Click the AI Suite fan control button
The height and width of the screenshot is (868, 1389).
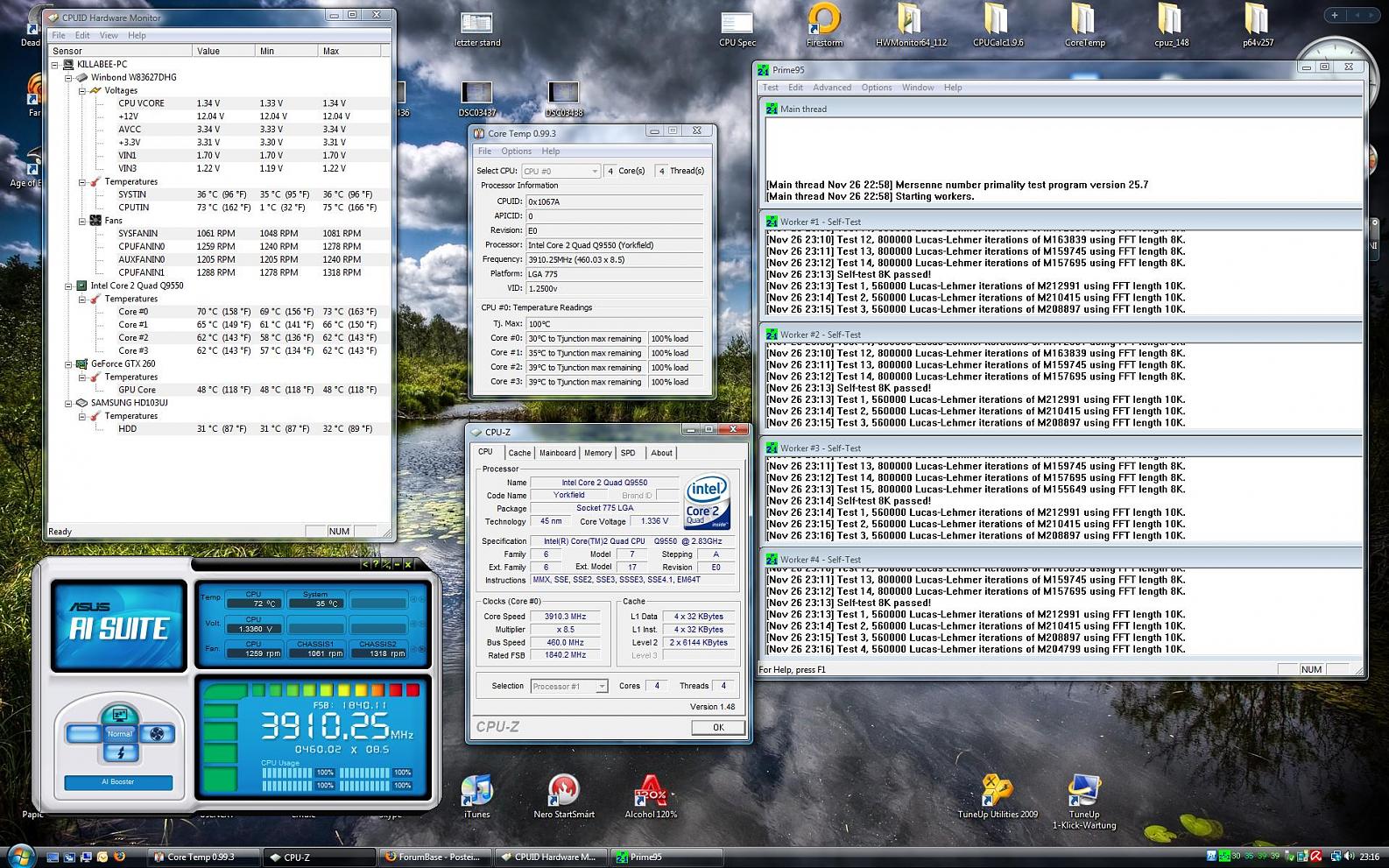pos(157,734)
